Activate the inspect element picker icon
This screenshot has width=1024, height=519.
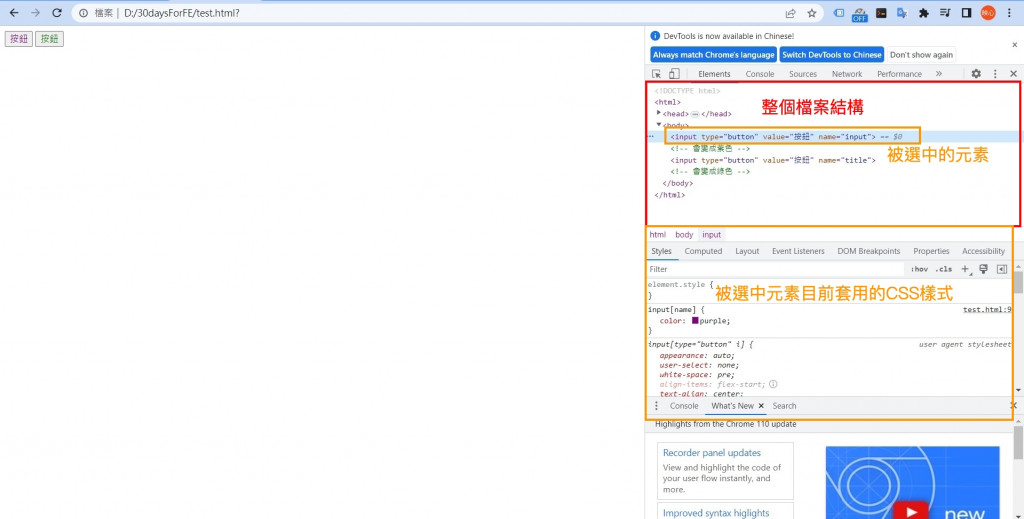tap(656, 74)
